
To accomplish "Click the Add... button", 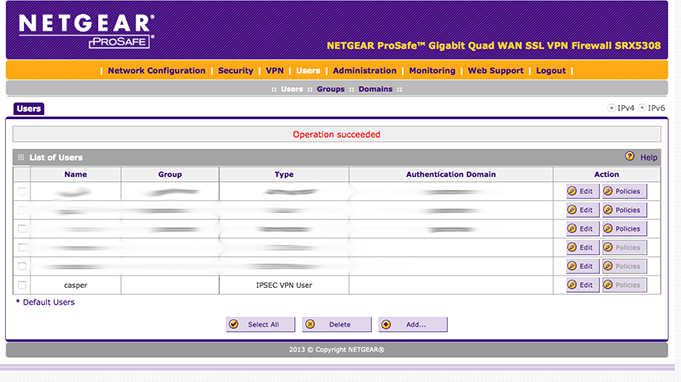I will pyautogui.click(x=413, y=324).
